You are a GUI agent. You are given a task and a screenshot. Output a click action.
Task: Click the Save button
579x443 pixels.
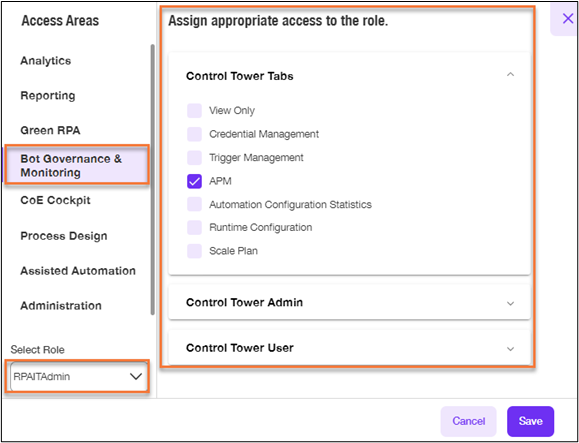tap(530, 421)
